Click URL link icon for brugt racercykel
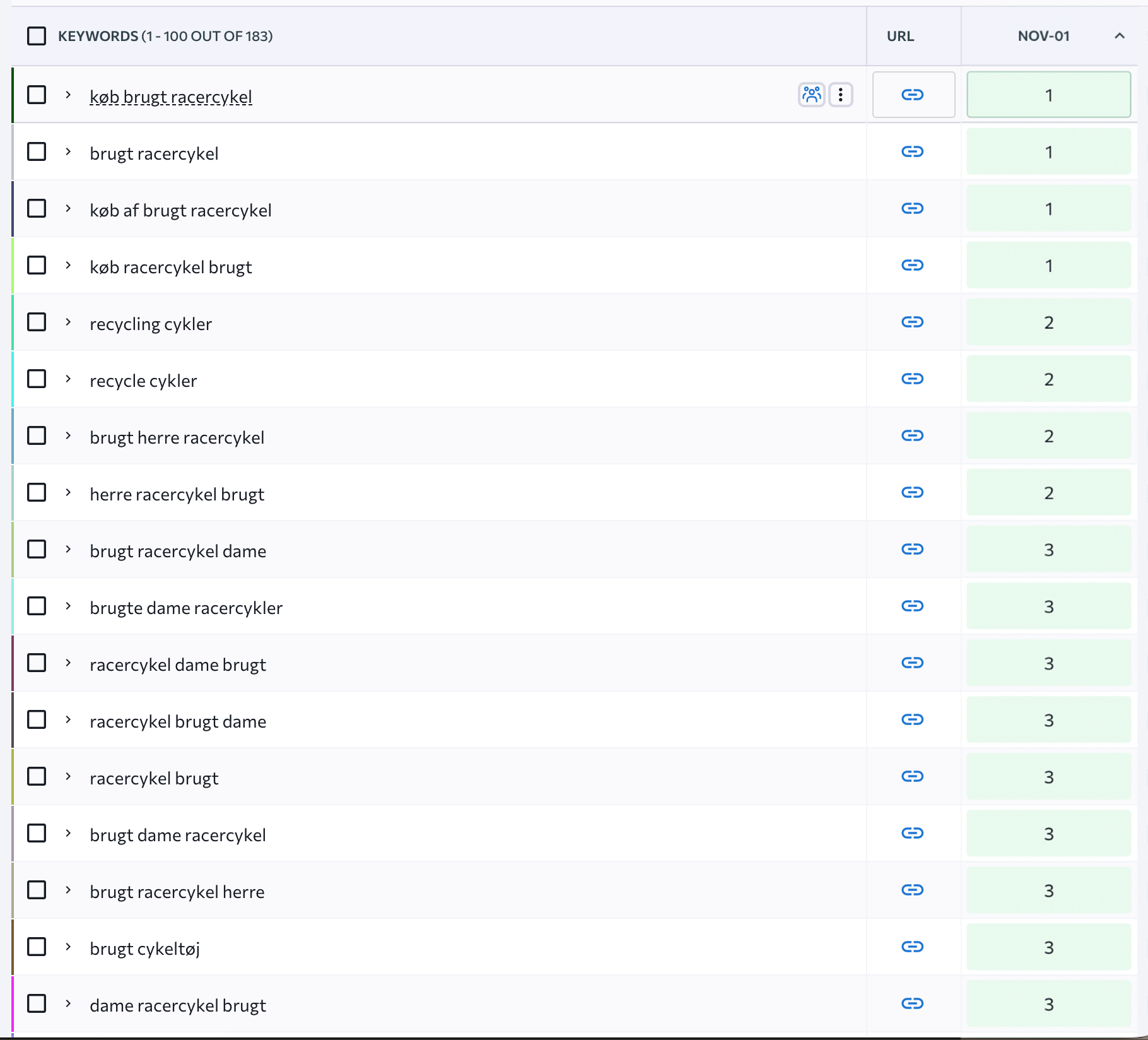Screen dimensions: 1148x1040 pos(912,151)
